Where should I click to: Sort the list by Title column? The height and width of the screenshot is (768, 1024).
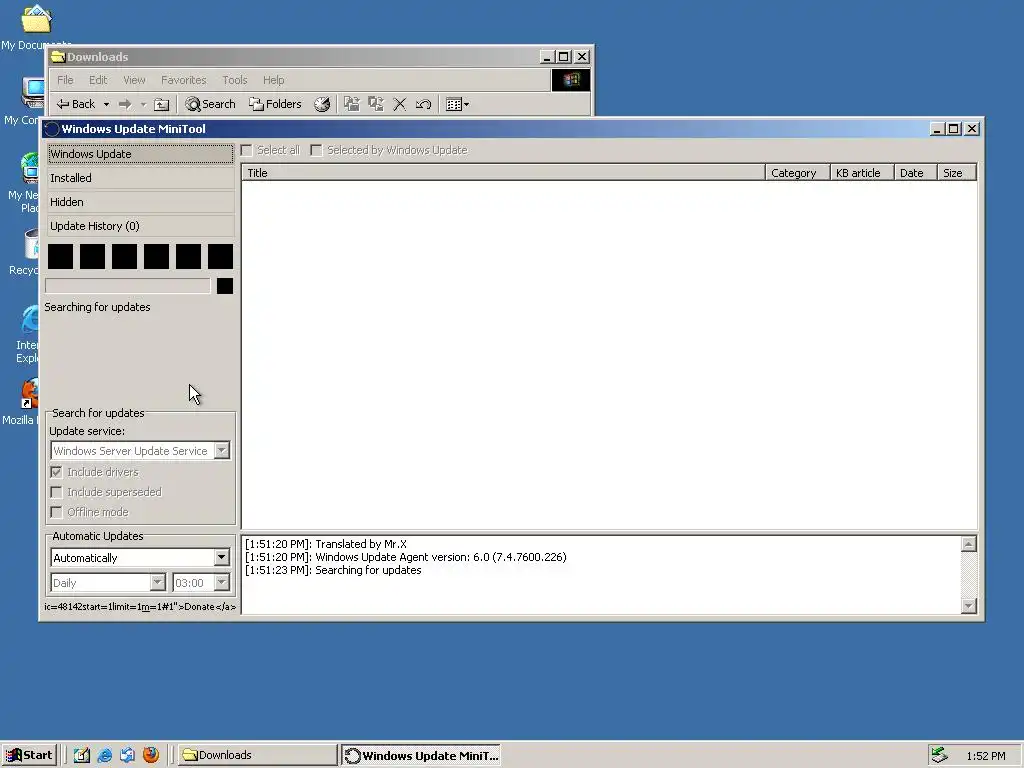click(504, 173)
